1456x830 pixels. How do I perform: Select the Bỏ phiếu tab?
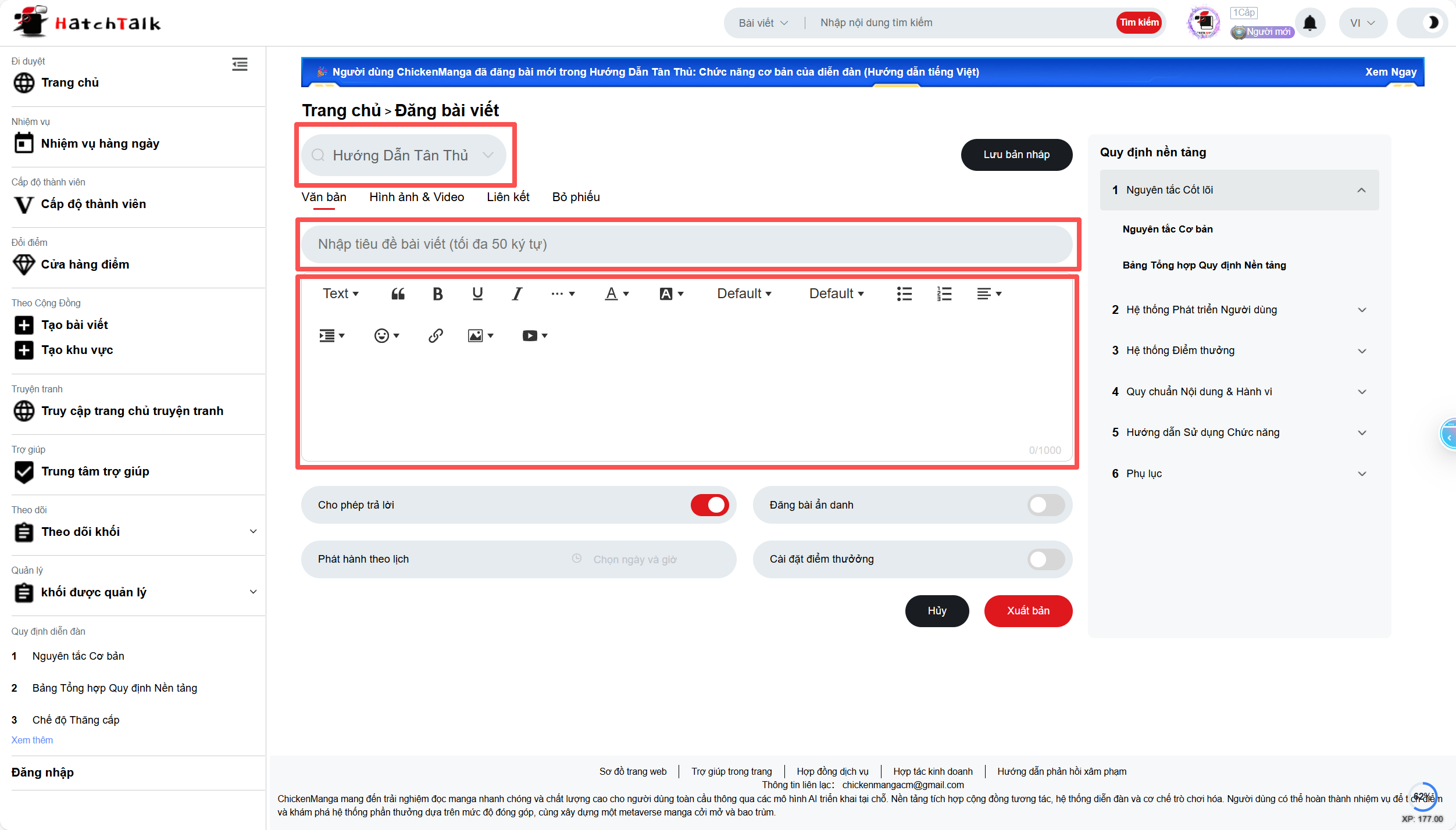click(x=576, y=197)
